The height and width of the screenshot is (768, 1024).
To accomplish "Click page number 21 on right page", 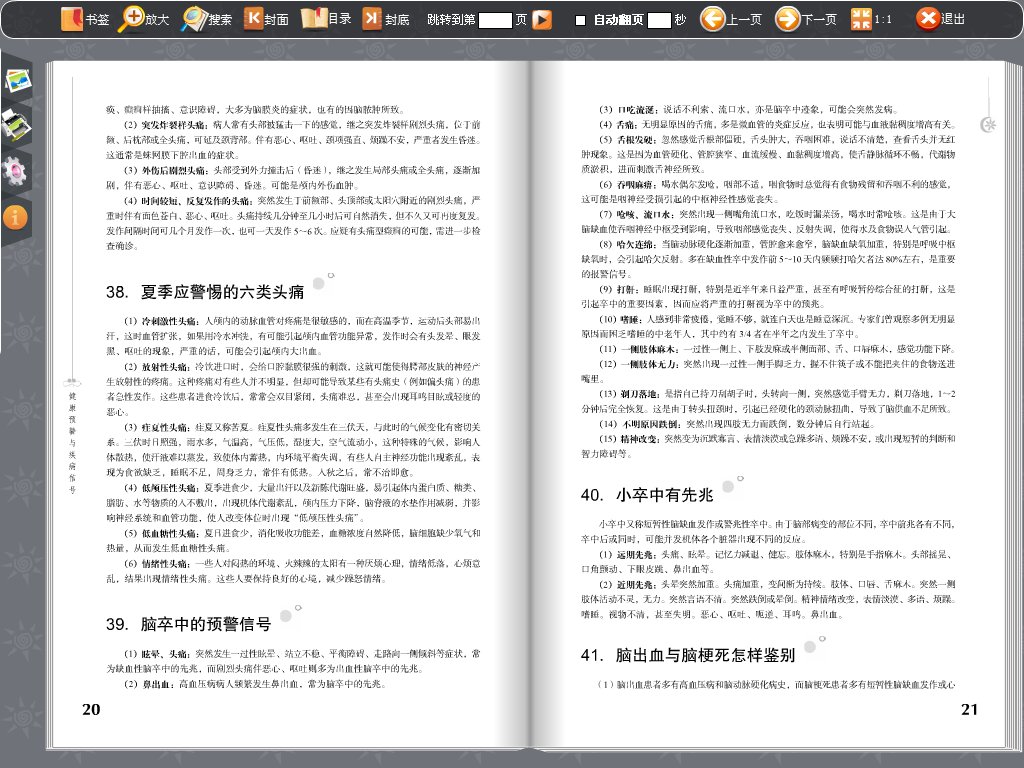I will click(970, 710).
